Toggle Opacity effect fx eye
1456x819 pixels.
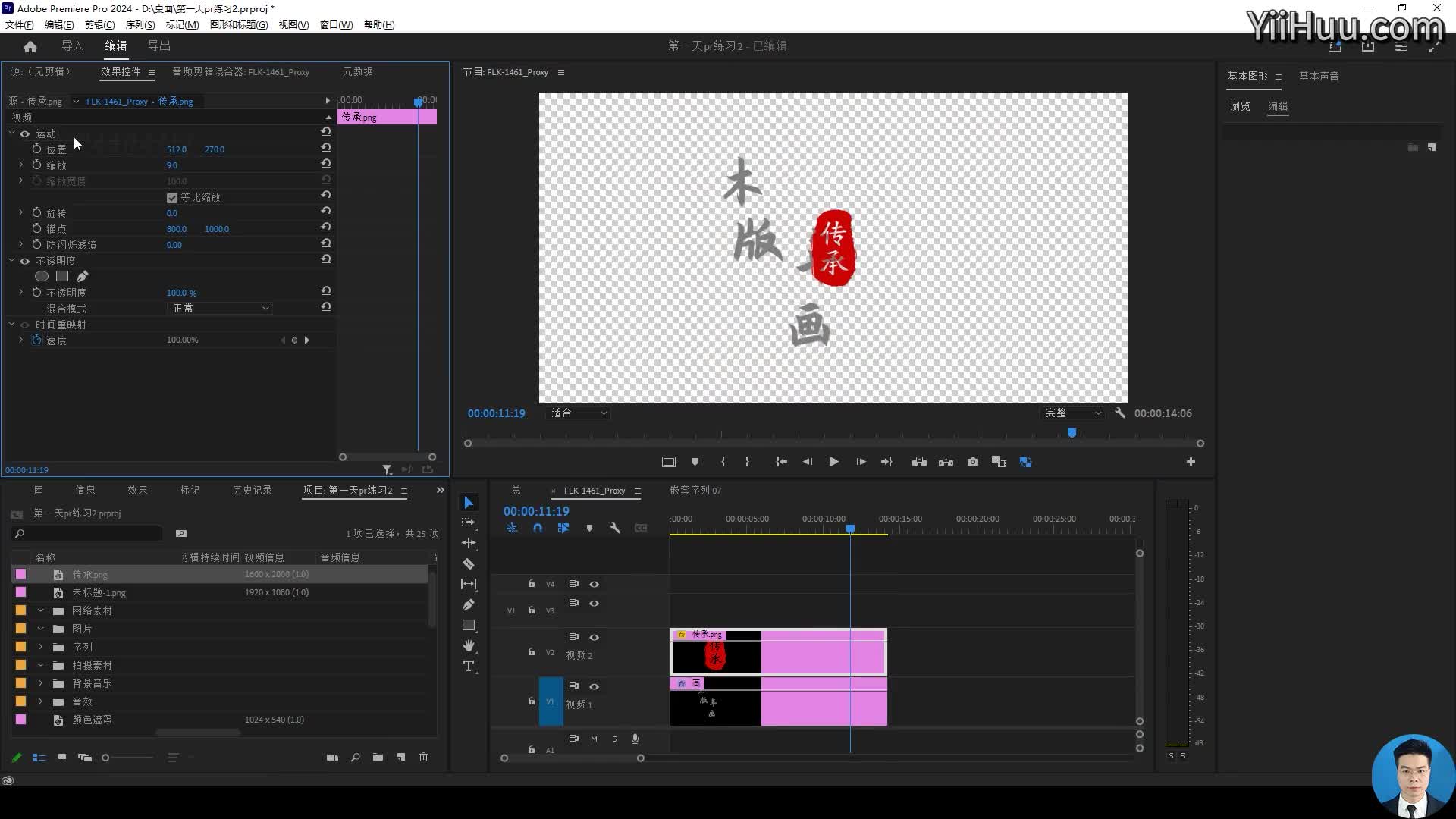pos(24,261)
